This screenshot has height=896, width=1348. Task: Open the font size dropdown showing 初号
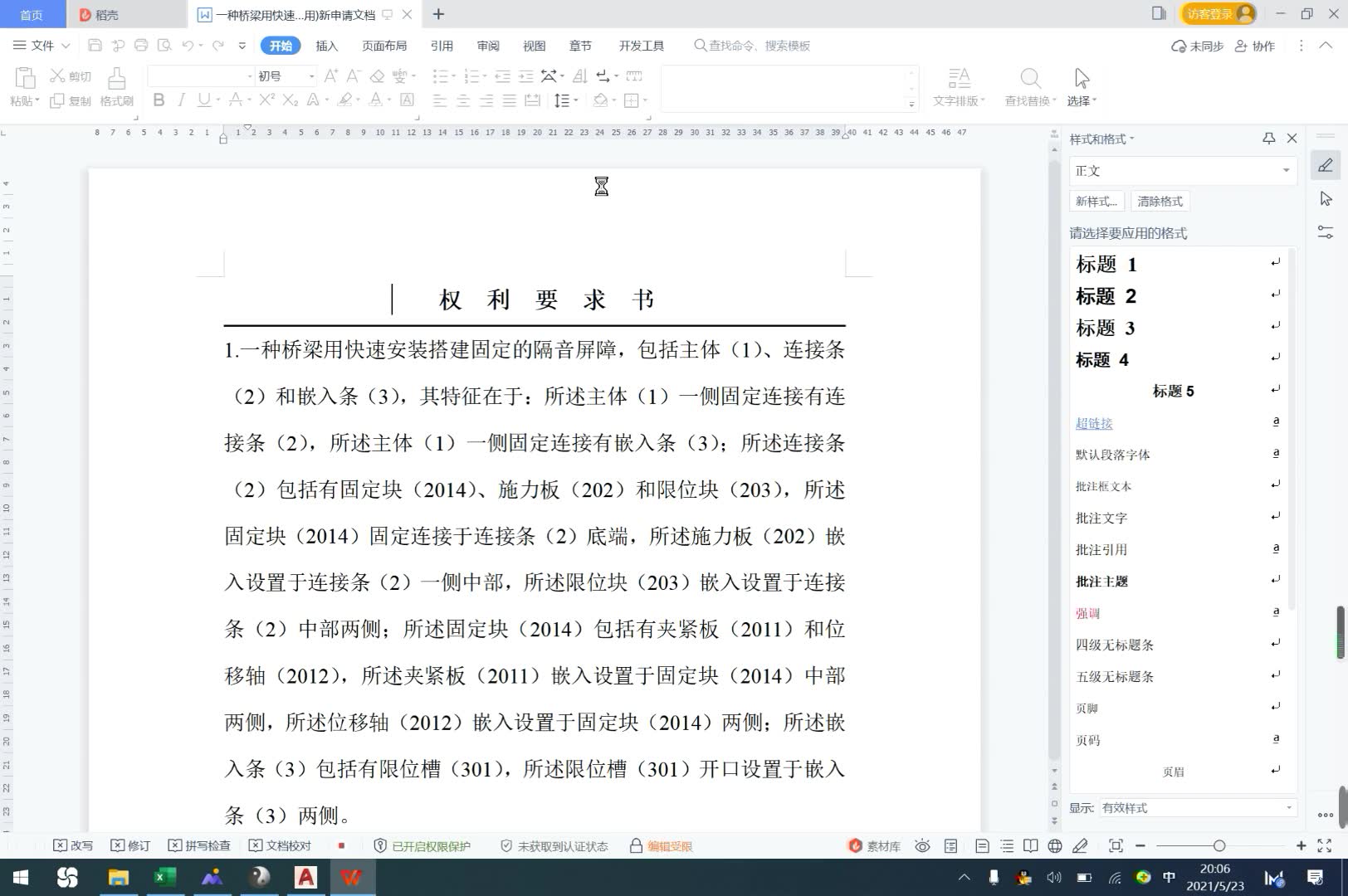pos(311,76)
